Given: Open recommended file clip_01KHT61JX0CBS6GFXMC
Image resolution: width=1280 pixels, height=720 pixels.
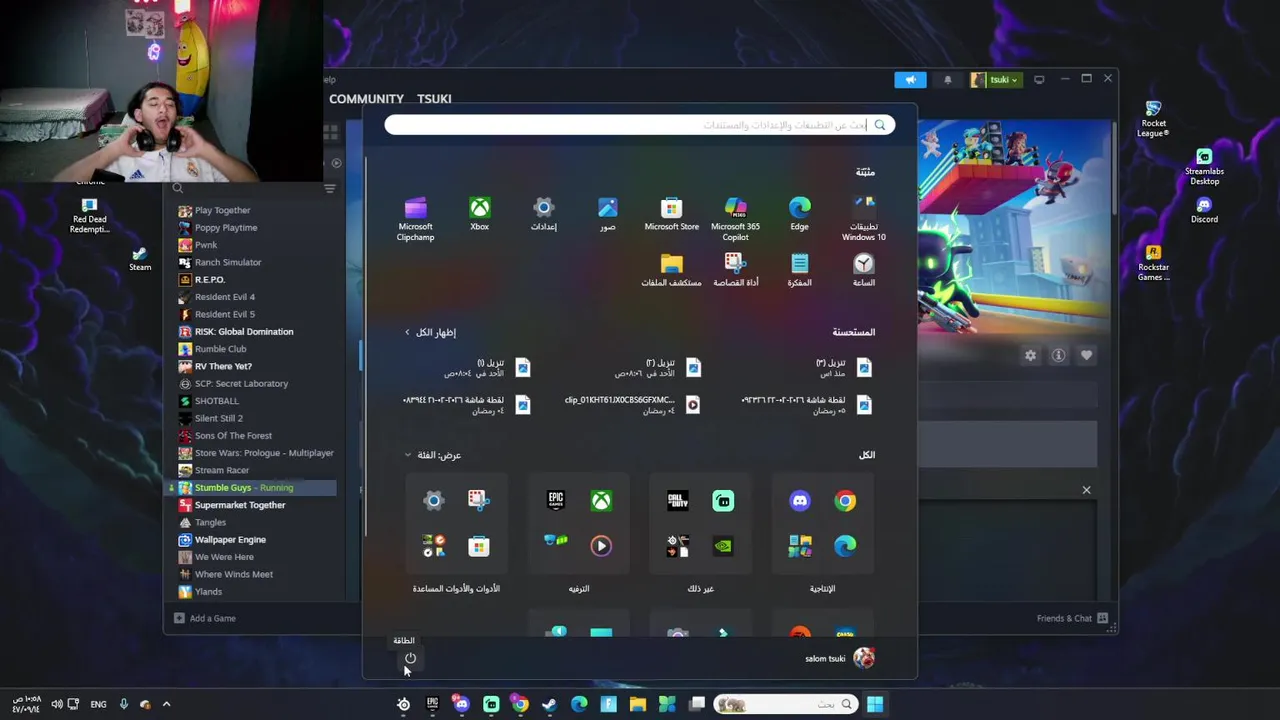Looking at the screenshot, I should [632, 404].
